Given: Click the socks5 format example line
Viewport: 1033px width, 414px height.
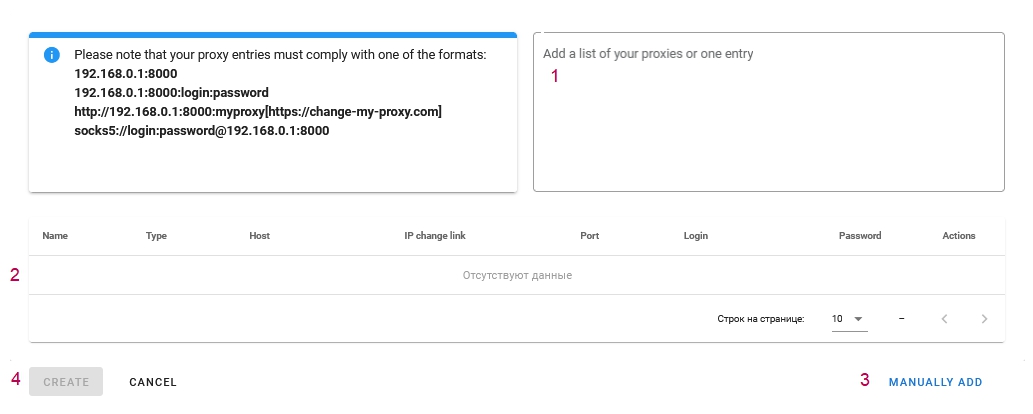Looking at the screenshot, I should point(202,131).
